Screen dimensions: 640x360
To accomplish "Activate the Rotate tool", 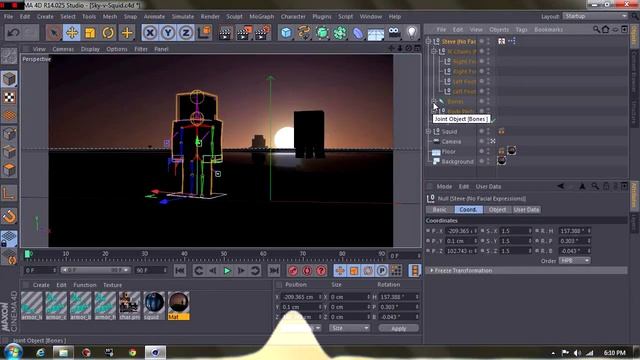I will click(108, 33).
